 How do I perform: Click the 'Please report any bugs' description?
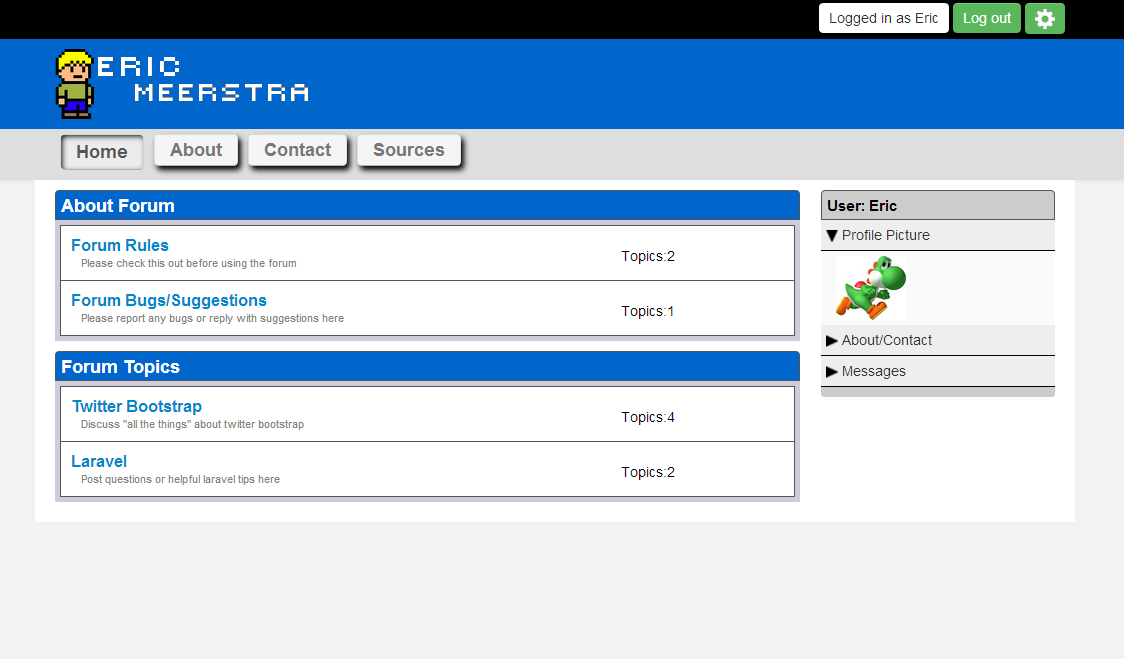212,318
